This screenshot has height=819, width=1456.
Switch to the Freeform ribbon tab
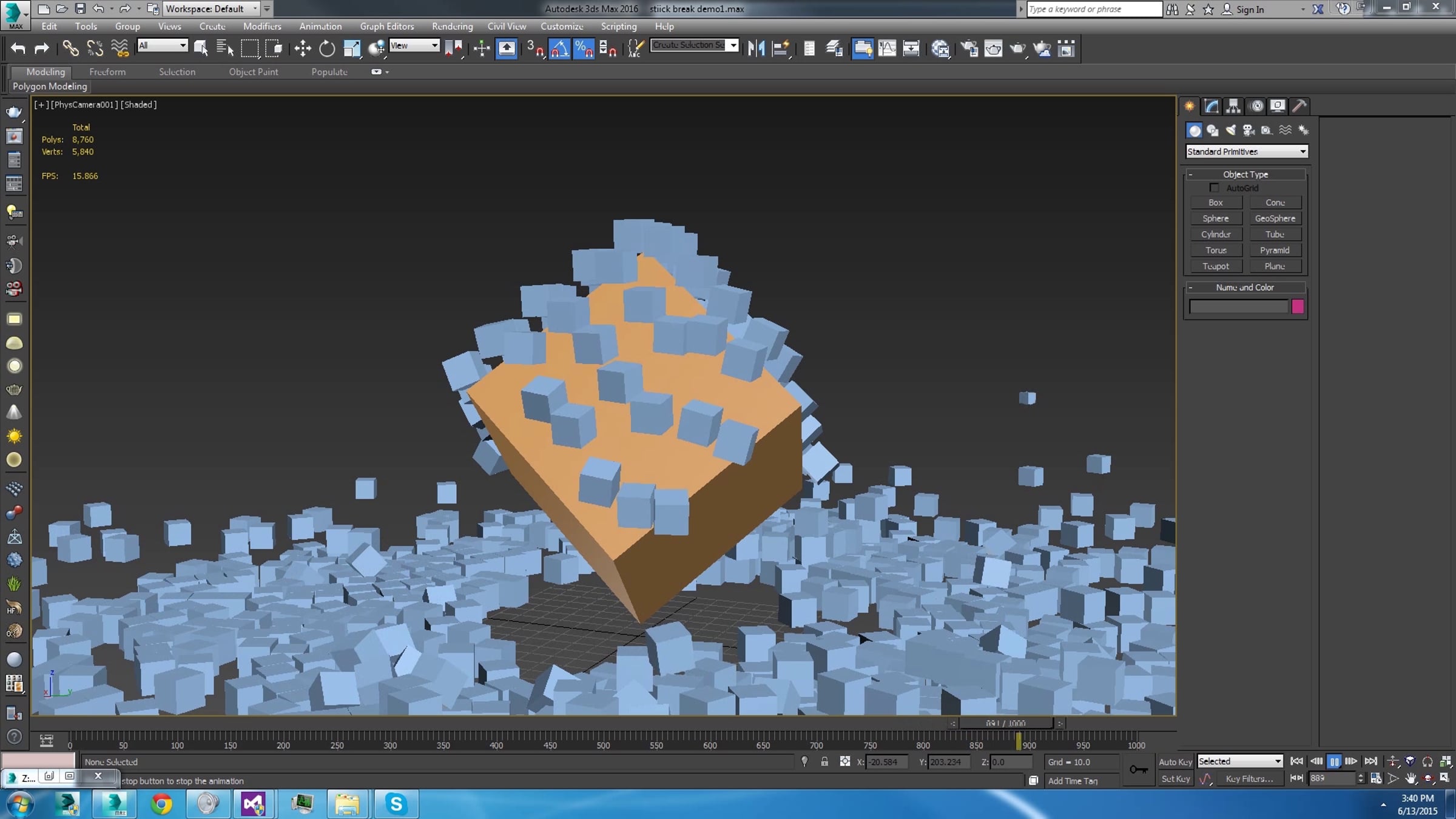coord(107,72)
